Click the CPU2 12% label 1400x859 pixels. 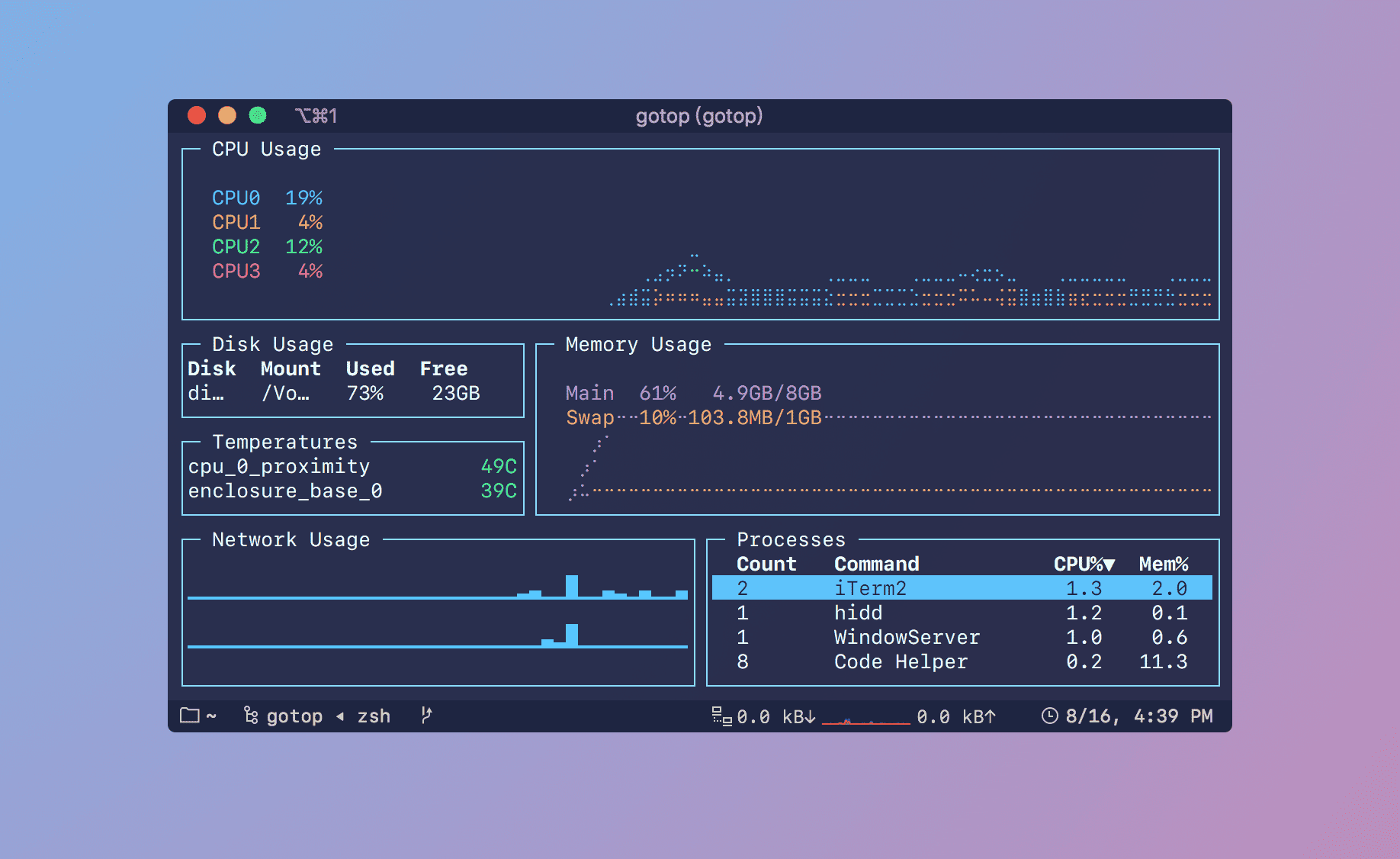tap(267, 246)
